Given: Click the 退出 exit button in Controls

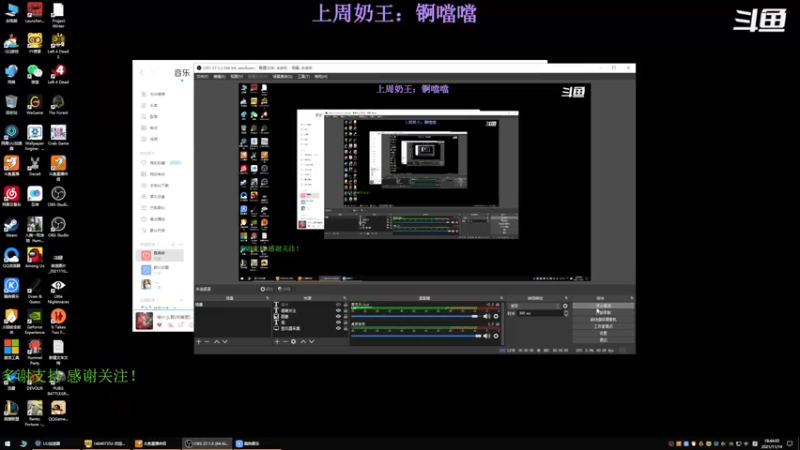Looking at the screenshot, I should pyautogui.click(x=604, y=340).
